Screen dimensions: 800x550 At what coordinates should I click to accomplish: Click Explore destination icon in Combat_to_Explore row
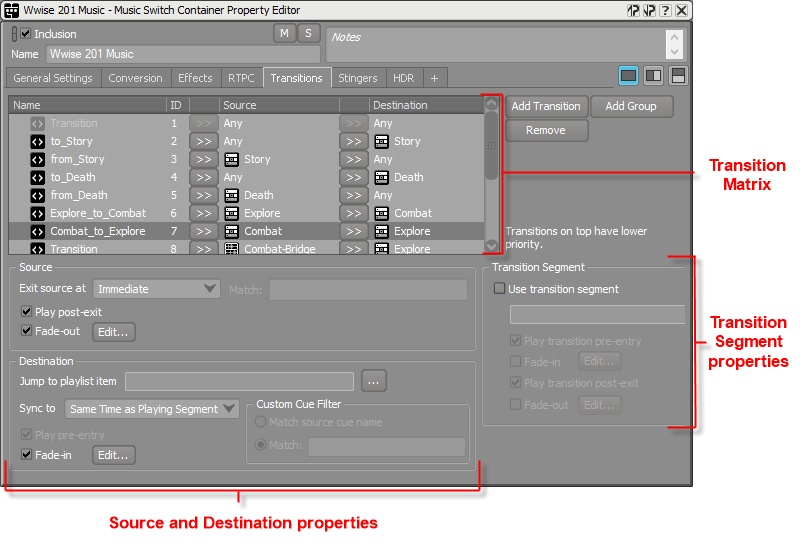point(382,231)
